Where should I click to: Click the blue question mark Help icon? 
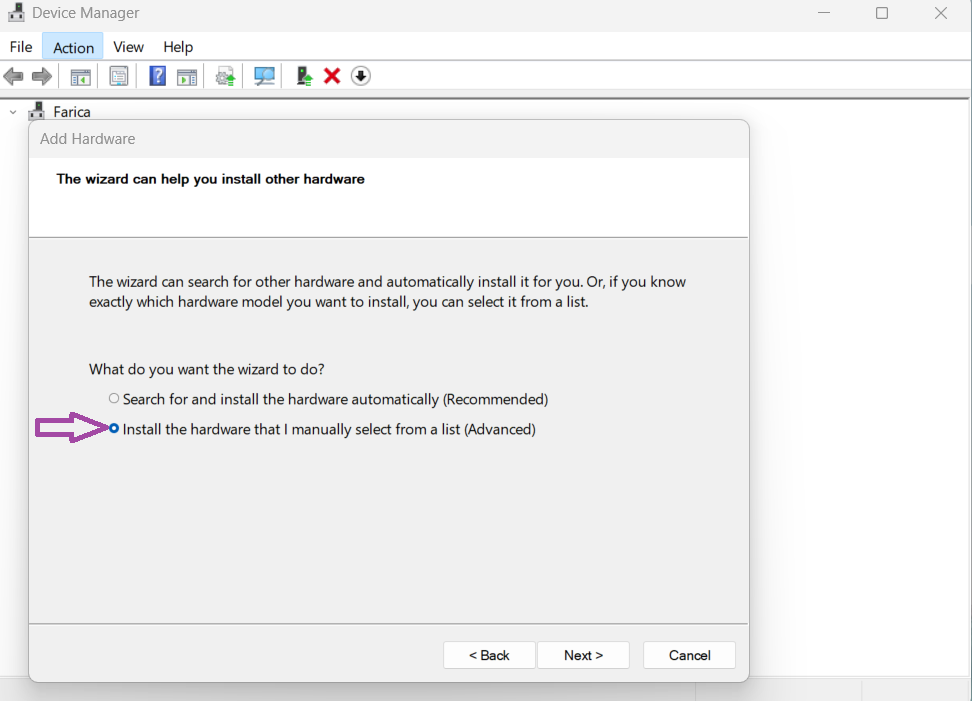click(157, 77)
